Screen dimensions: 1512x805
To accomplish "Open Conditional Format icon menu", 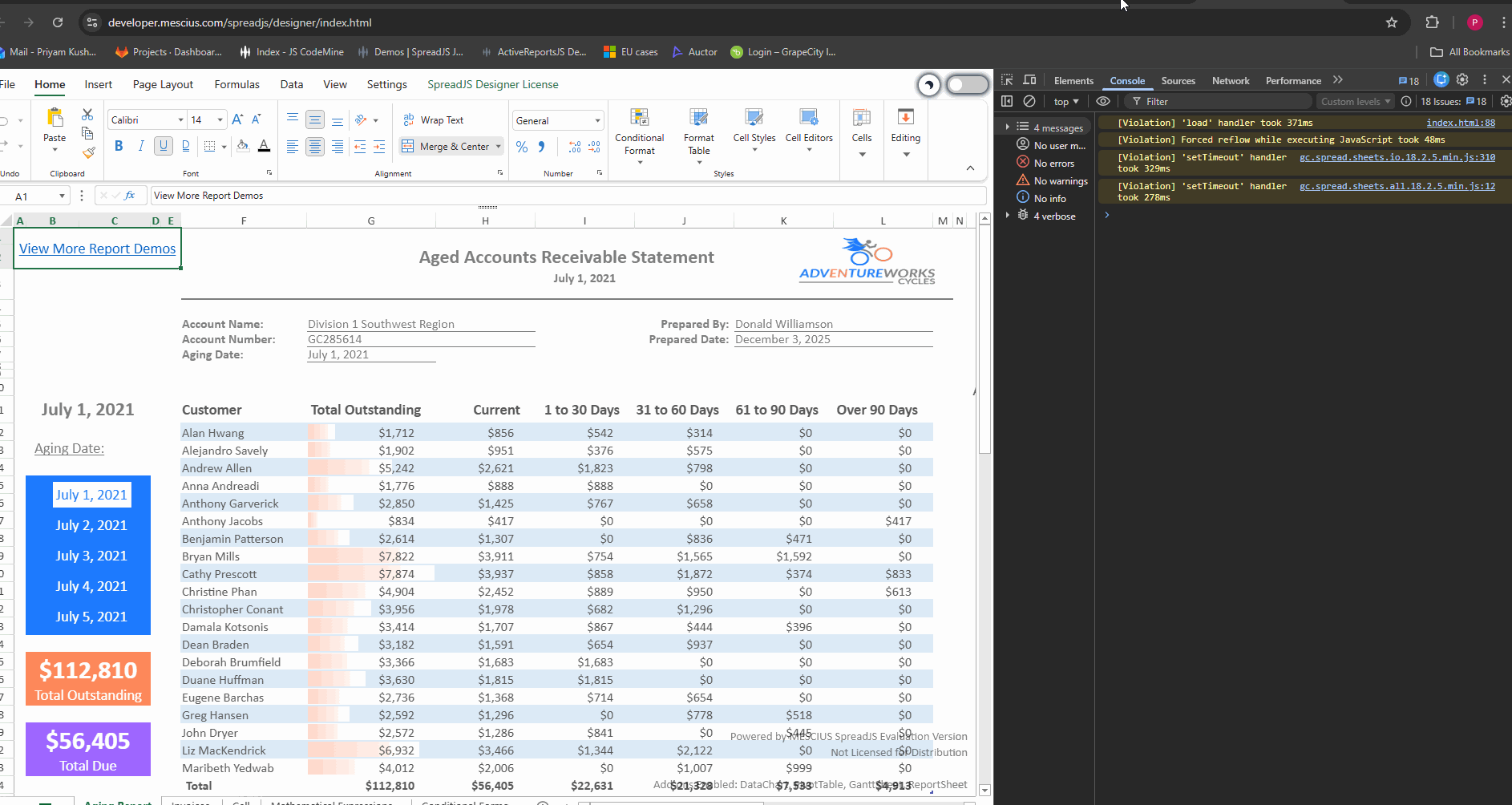I will pos(639,119).
